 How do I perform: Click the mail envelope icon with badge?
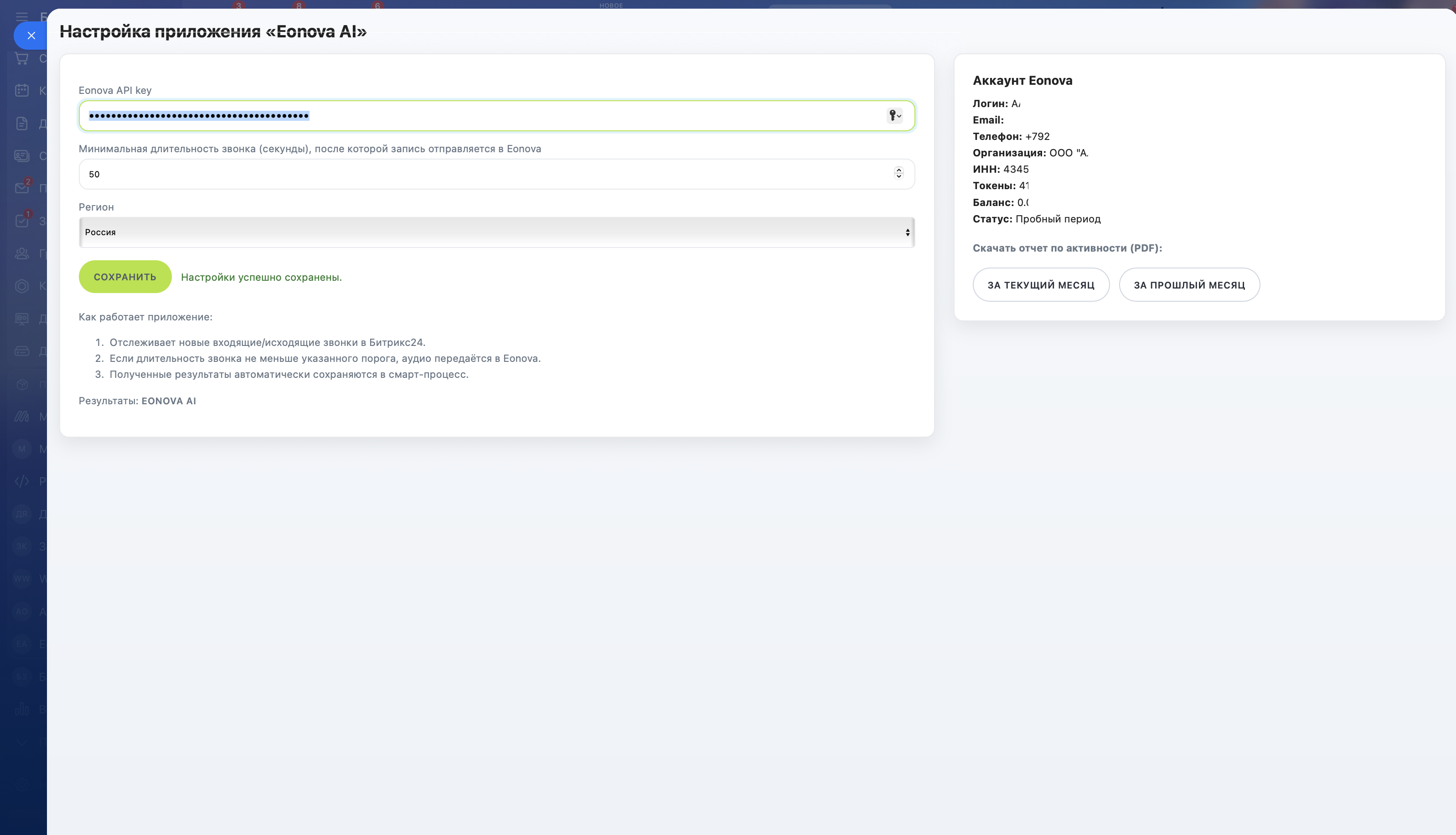click(x=22, y=188)
